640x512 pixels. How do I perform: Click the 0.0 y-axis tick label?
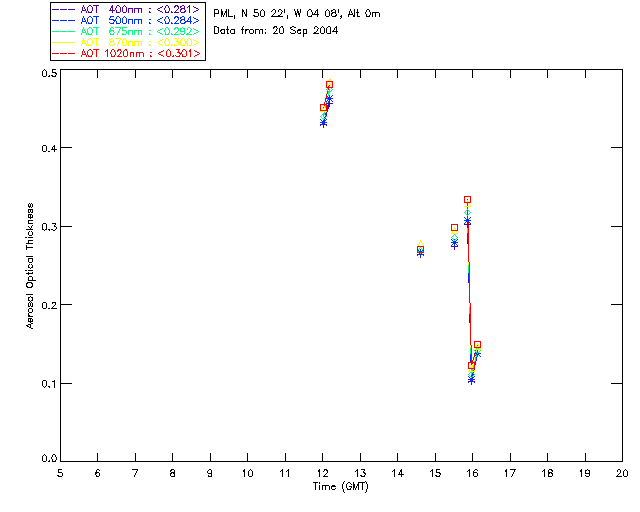pyautogui.click(x=49, y=459)
